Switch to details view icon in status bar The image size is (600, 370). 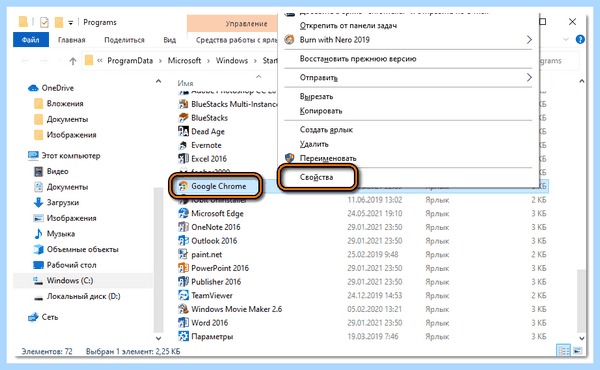(563, 351)
